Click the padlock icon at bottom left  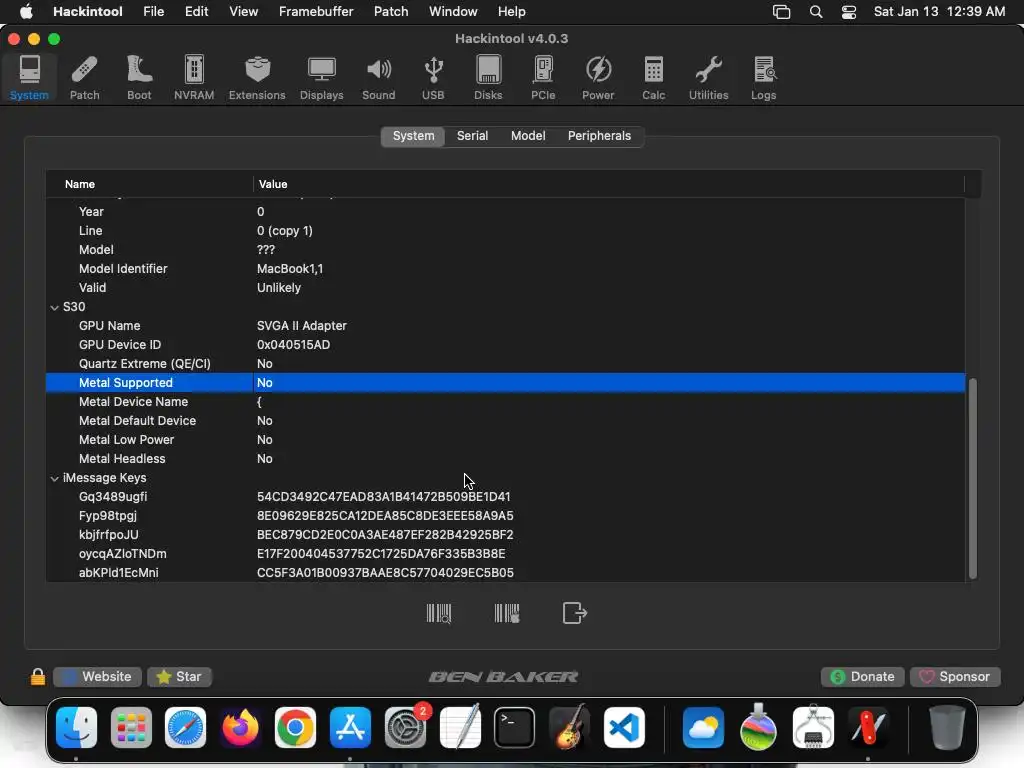[x=38, y=677]
